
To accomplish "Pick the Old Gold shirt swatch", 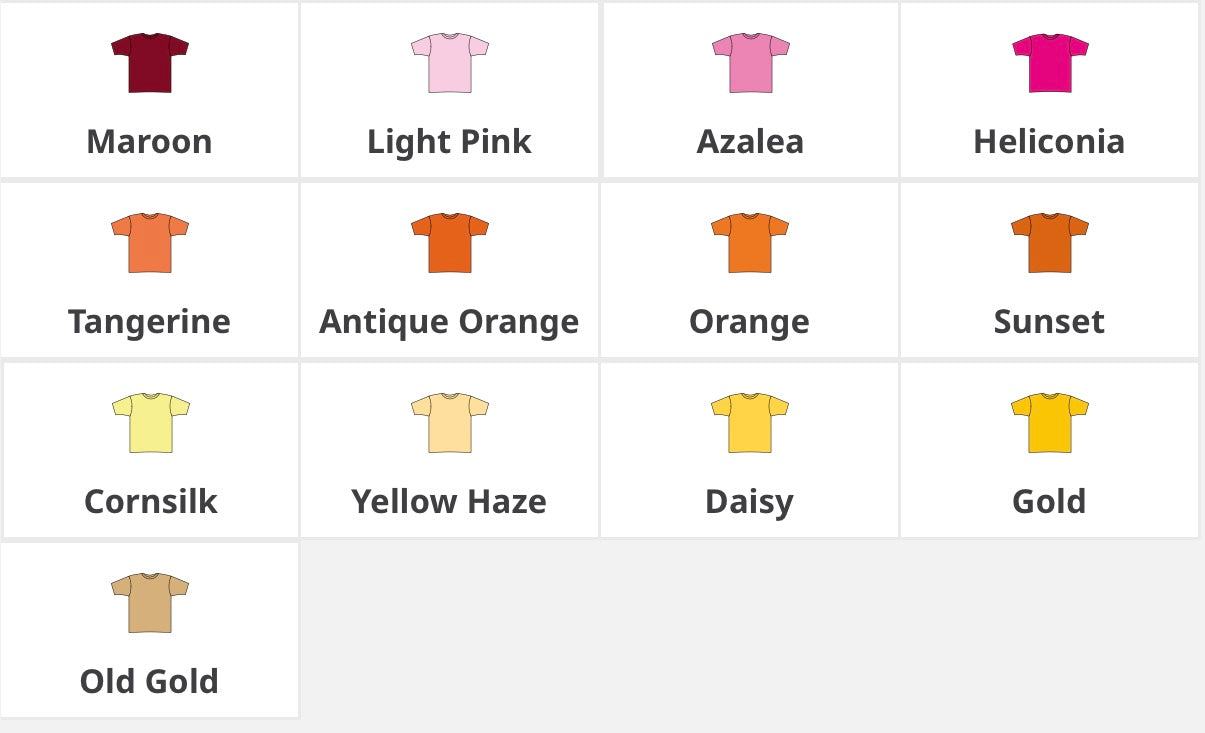I will point(150,603).
